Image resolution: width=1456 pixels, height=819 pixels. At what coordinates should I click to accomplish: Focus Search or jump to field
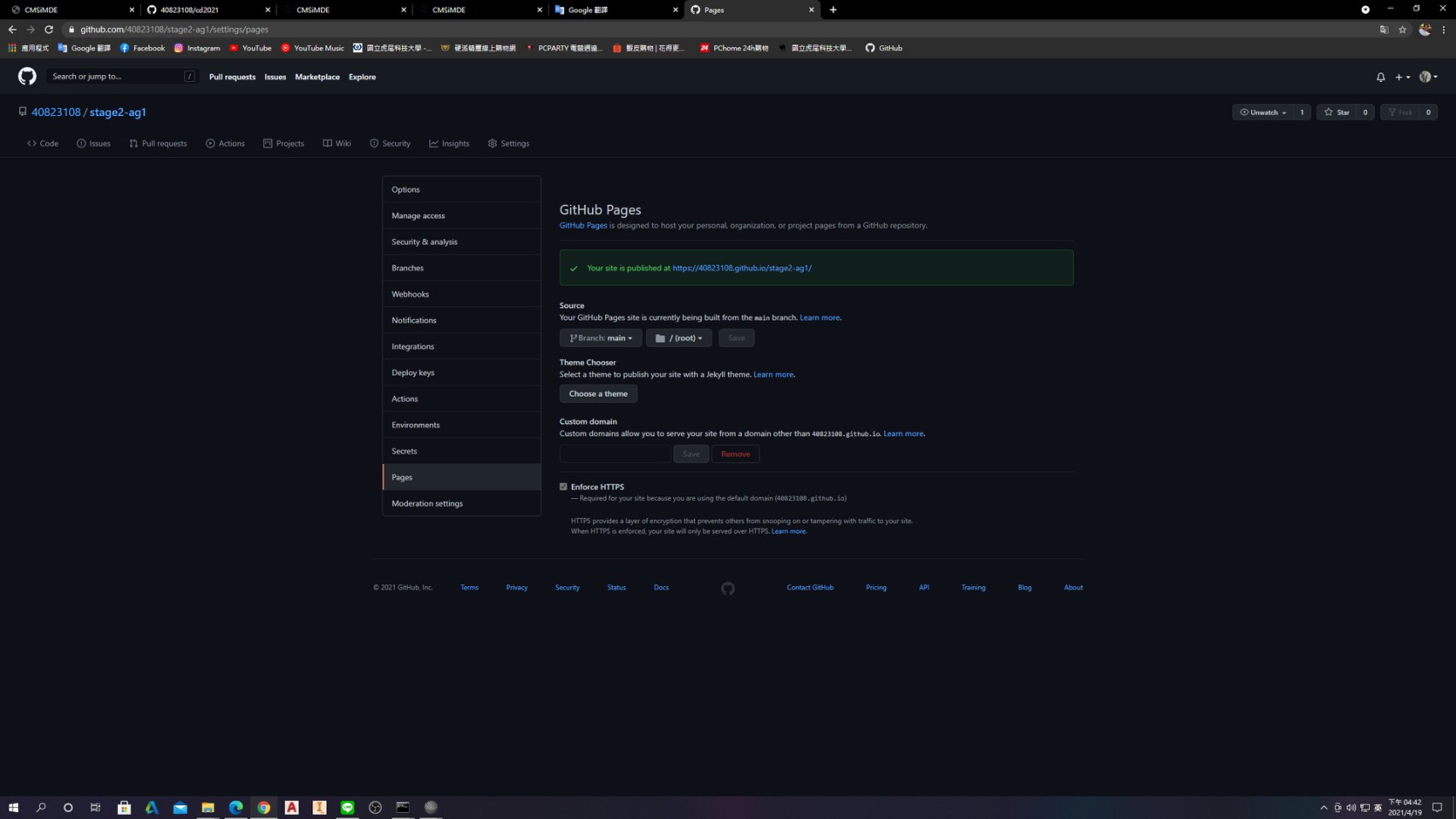pos(122,77)
